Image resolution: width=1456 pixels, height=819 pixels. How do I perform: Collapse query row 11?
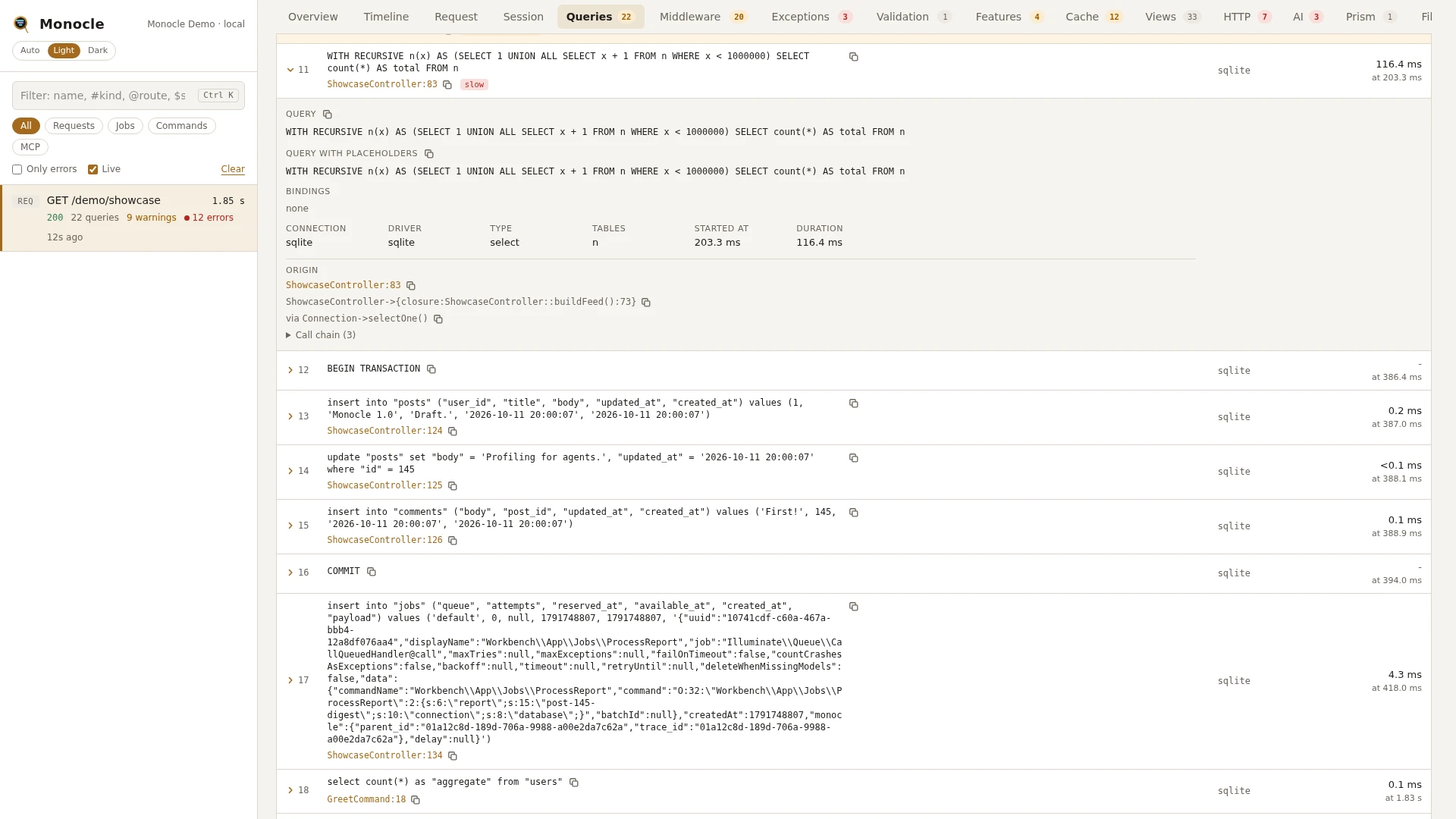[x=290, y=70]
